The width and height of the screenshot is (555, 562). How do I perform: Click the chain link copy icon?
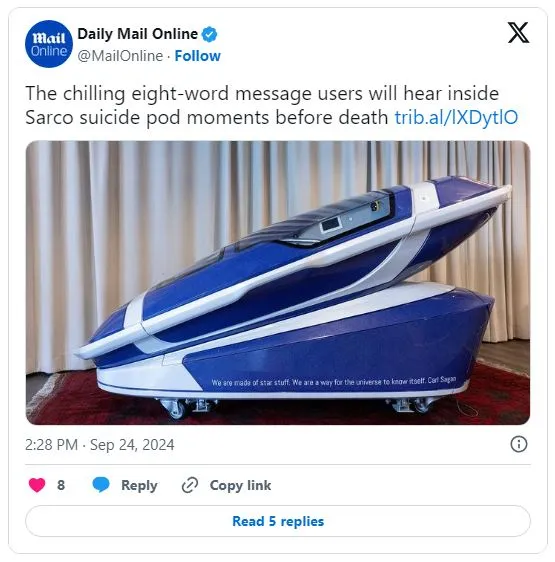click(190, 485)
